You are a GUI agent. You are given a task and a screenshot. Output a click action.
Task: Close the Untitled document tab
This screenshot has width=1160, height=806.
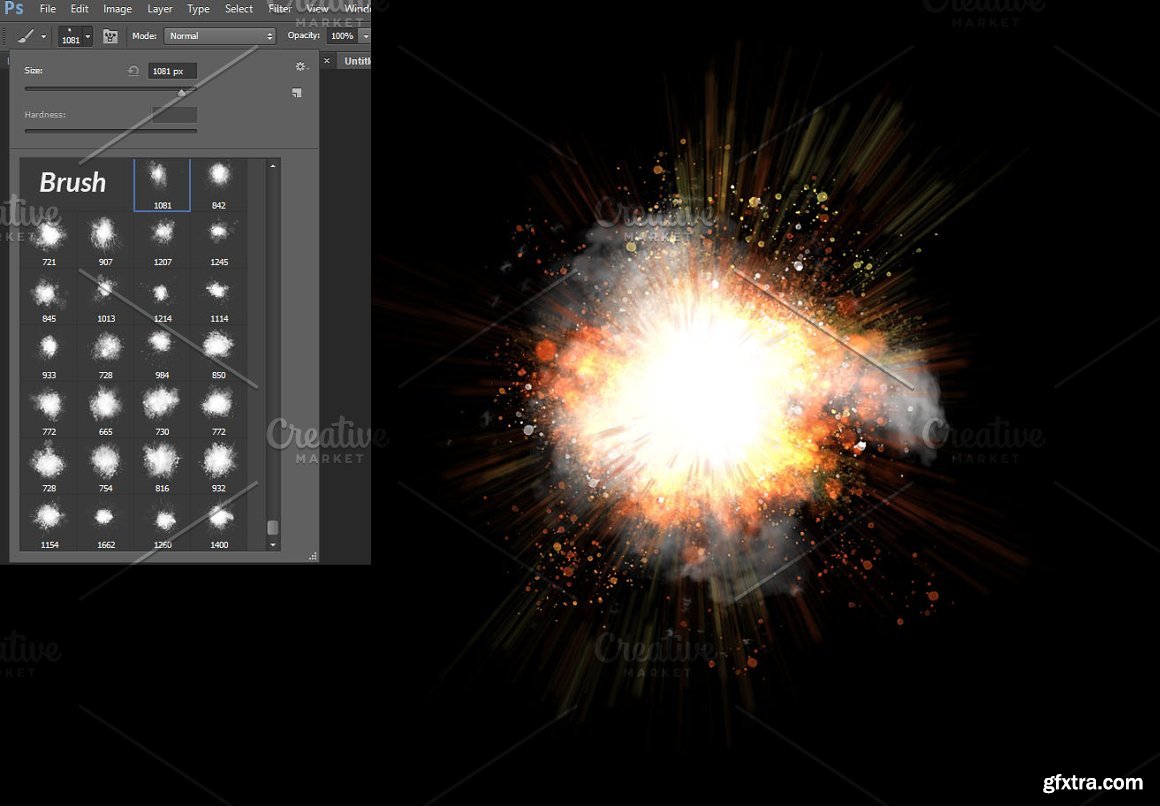(326, 61)
